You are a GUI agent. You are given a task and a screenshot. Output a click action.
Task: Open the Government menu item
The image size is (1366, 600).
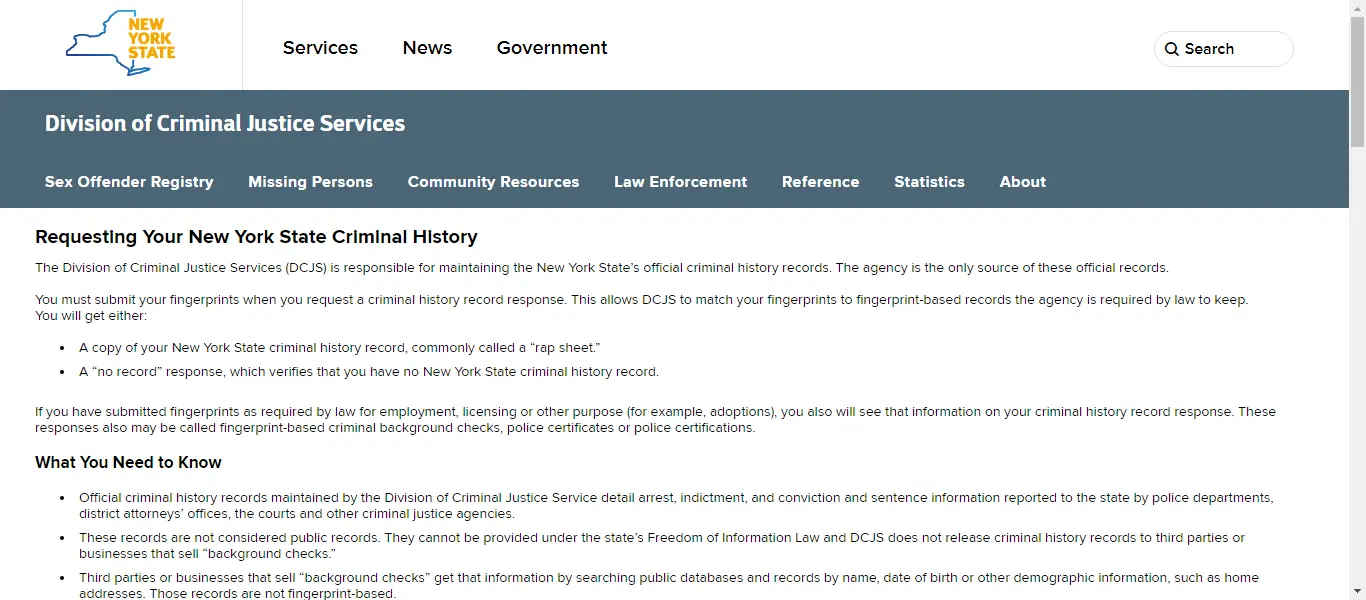click(552, 48)
